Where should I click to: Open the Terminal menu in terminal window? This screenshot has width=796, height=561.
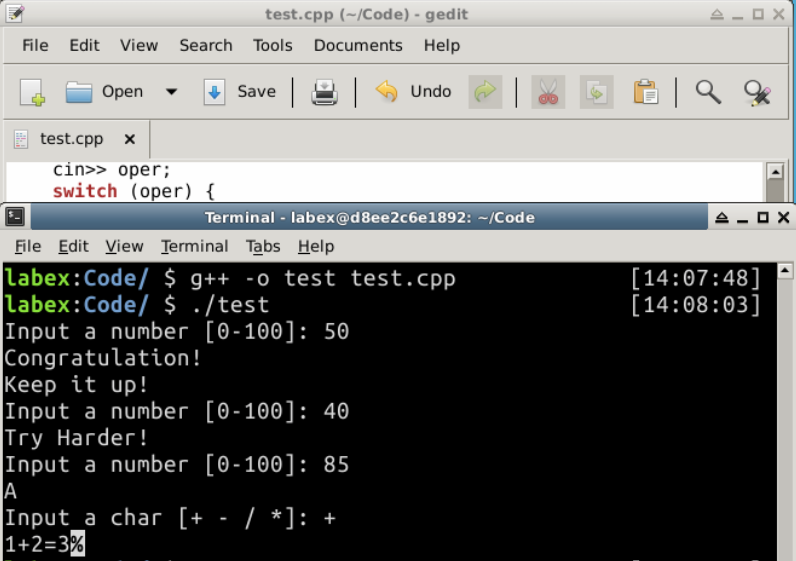coord(194,246)
